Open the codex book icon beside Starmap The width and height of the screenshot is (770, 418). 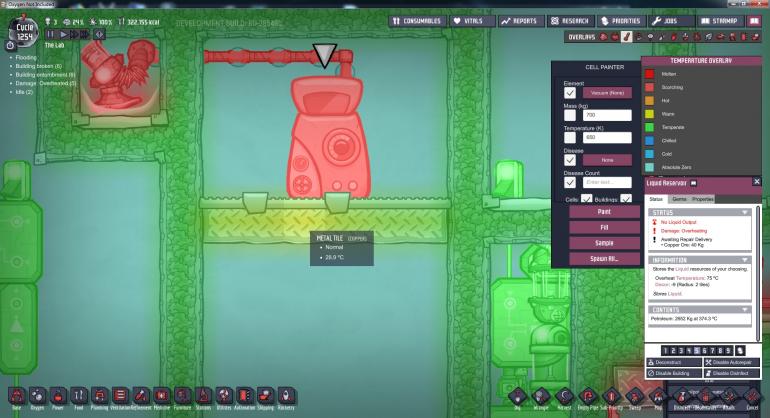(x=754, y=21)
